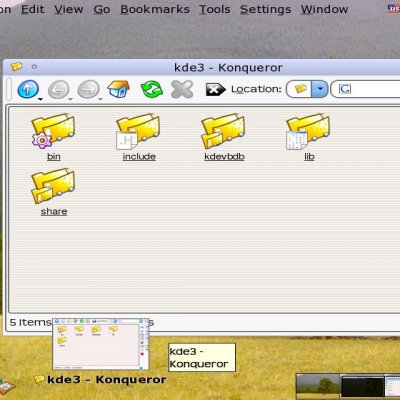Open Forward button history dropdown arrow
Viewport: 400px width, 400px height.
point(100,99)
